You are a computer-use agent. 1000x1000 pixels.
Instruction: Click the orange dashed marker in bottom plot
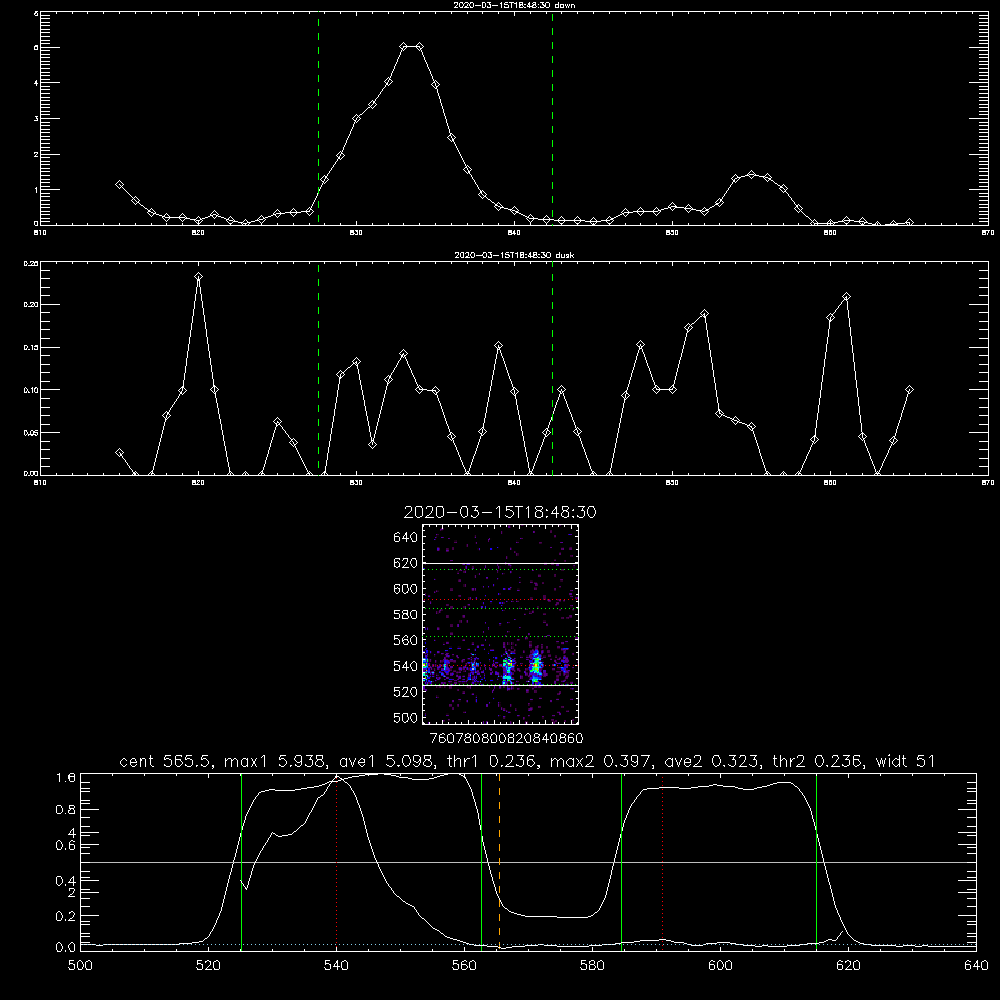tap(499, 862)
